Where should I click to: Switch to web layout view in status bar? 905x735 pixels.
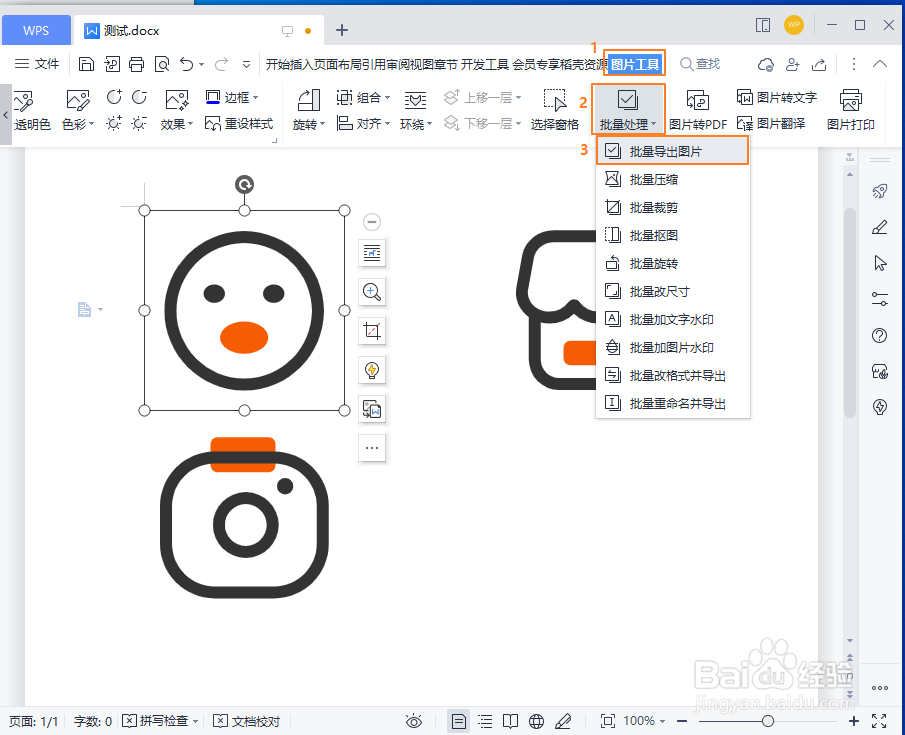coord(537,721)
